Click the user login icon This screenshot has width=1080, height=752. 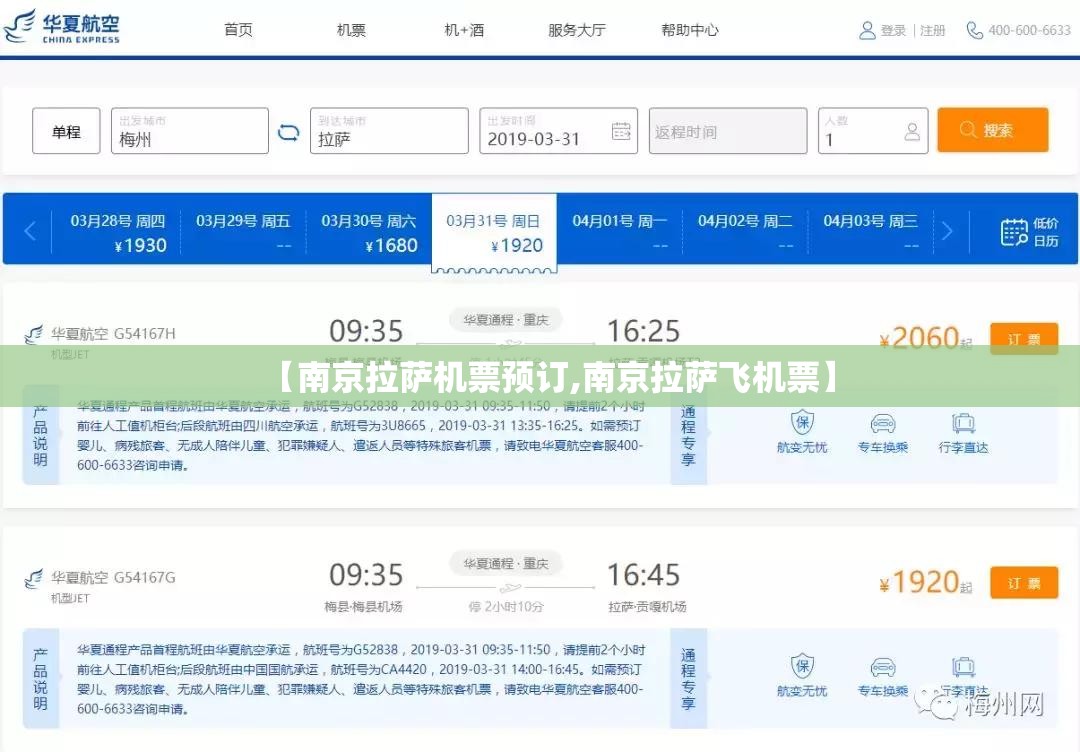867,30
